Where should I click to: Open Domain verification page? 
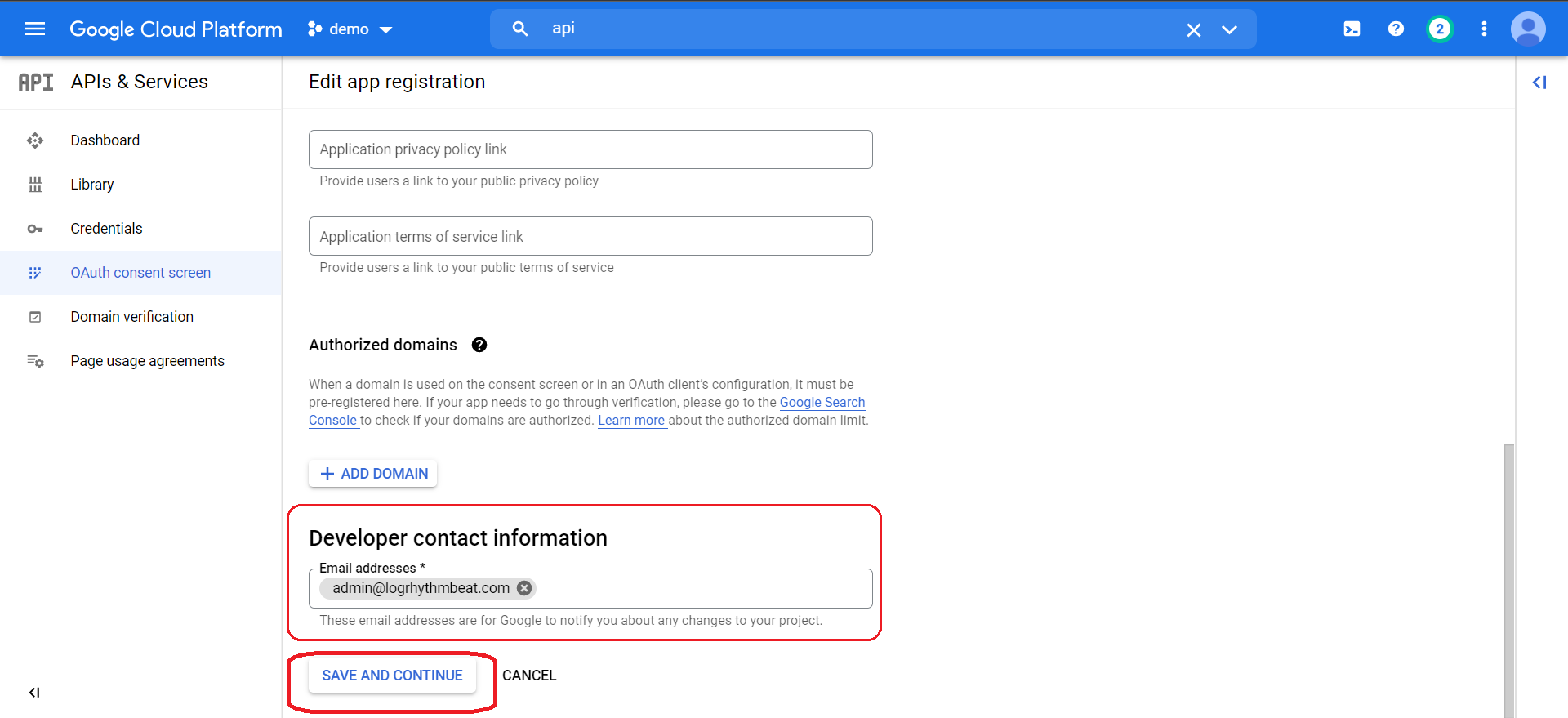(131, 317)
